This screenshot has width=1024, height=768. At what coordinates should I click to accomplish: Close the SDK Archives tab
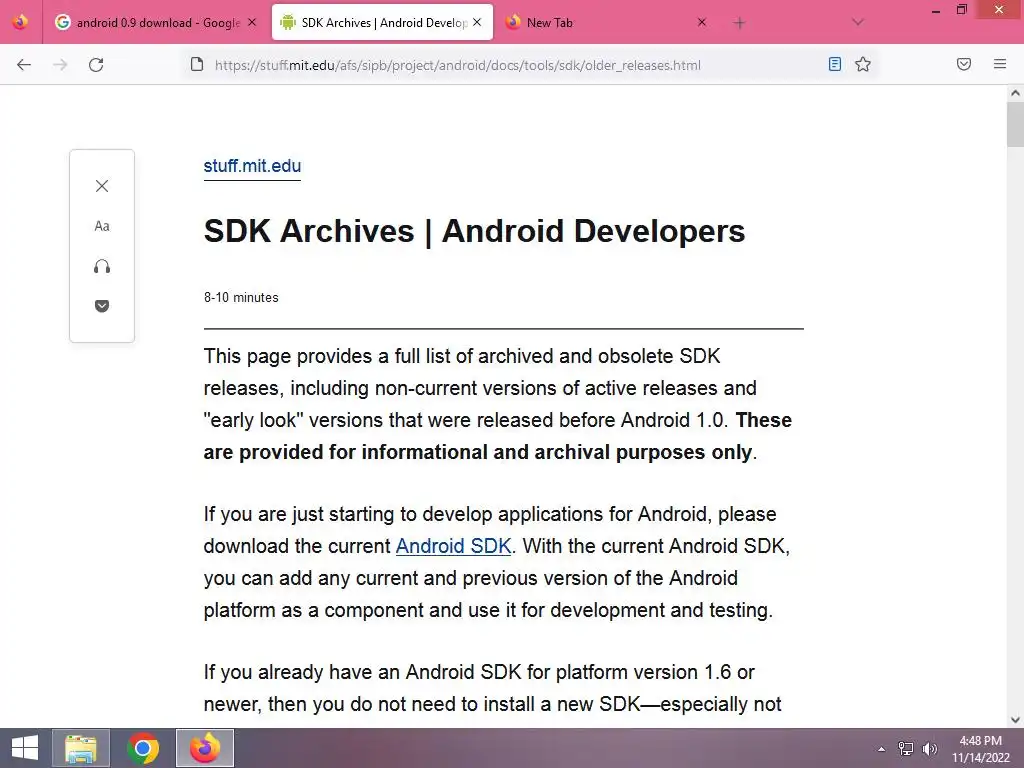coord(477,22)
